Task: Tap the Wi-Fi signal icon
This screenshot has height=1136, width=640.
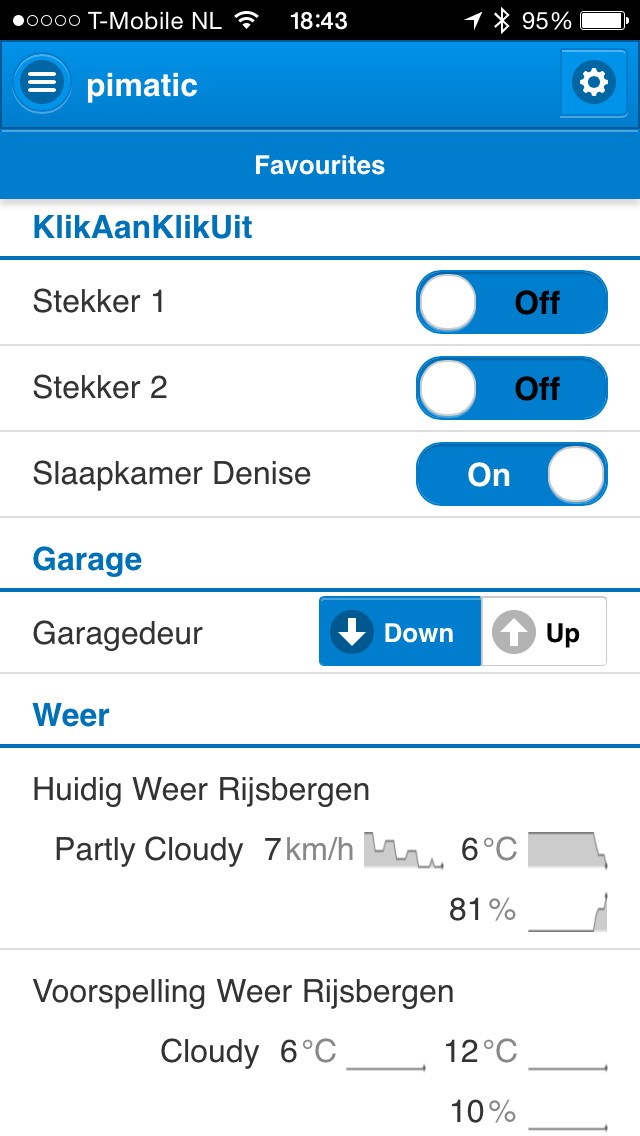Action: pyautogui.click(x=245, y=20)
